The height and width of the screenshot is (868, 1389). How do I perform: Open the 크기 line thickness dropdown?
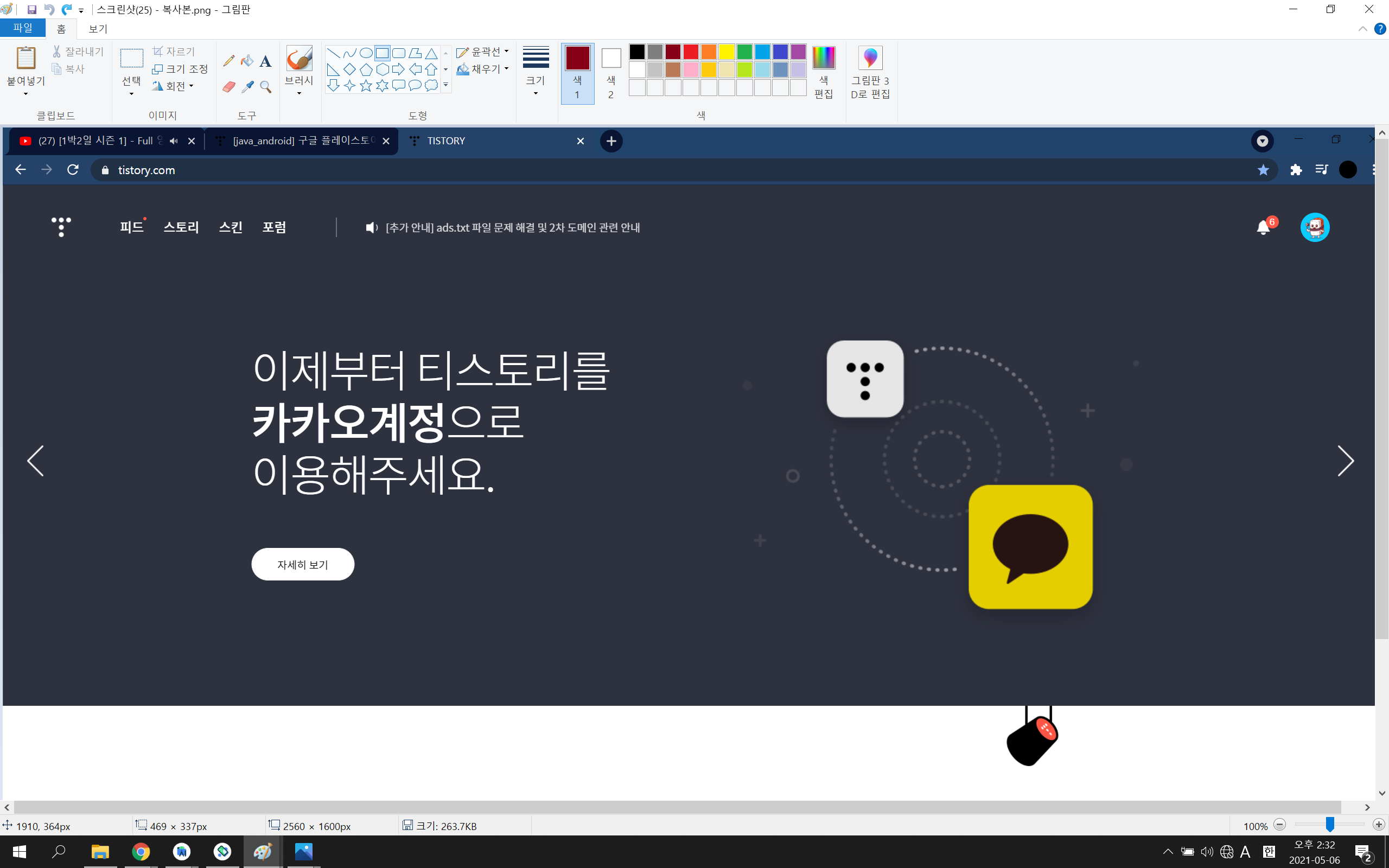coord(536,71)
